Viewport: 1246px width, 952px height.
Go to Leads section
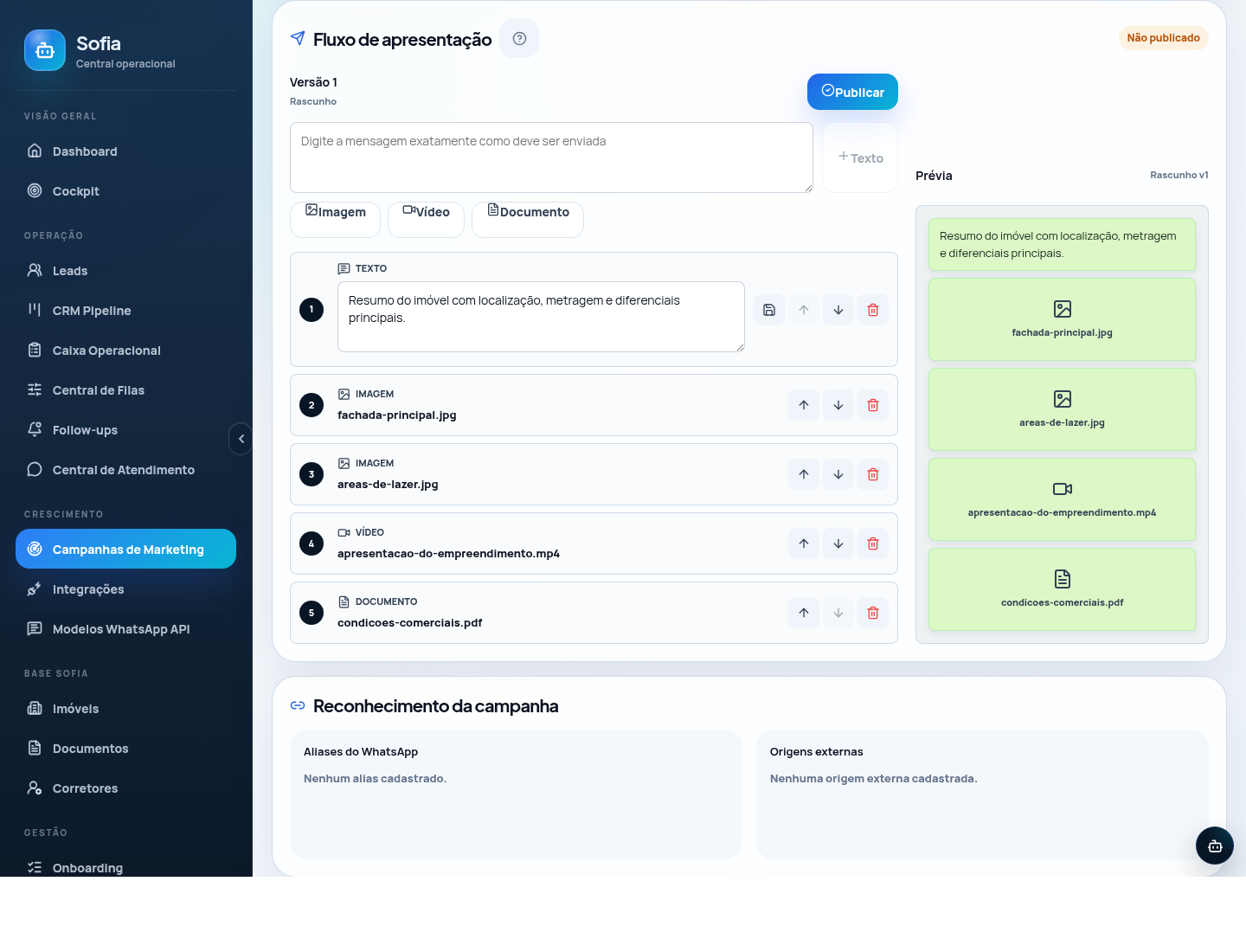point(125,271)
